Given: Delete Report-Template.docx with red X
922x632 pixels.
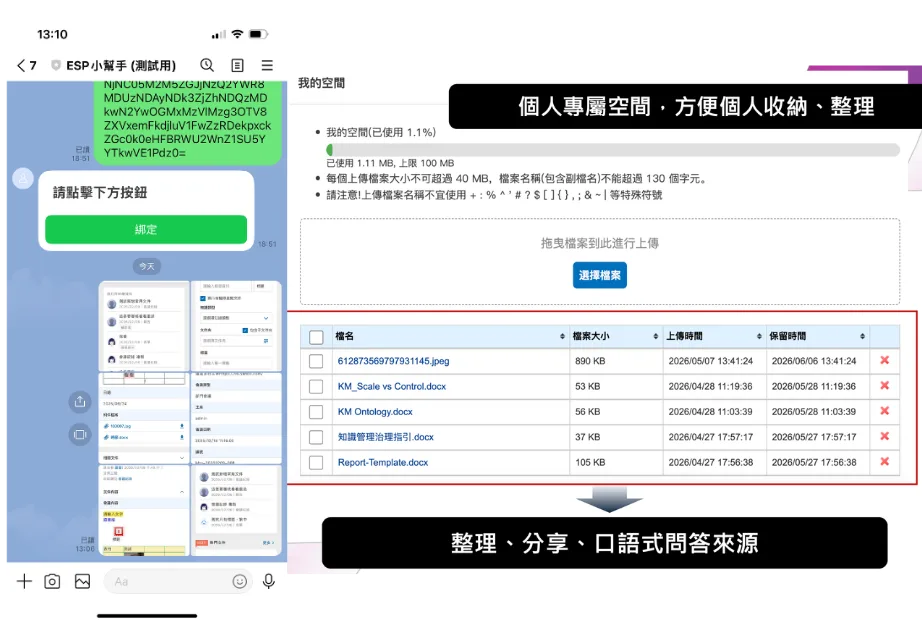Looking at the screenshot, I should (x=884, y=462).
